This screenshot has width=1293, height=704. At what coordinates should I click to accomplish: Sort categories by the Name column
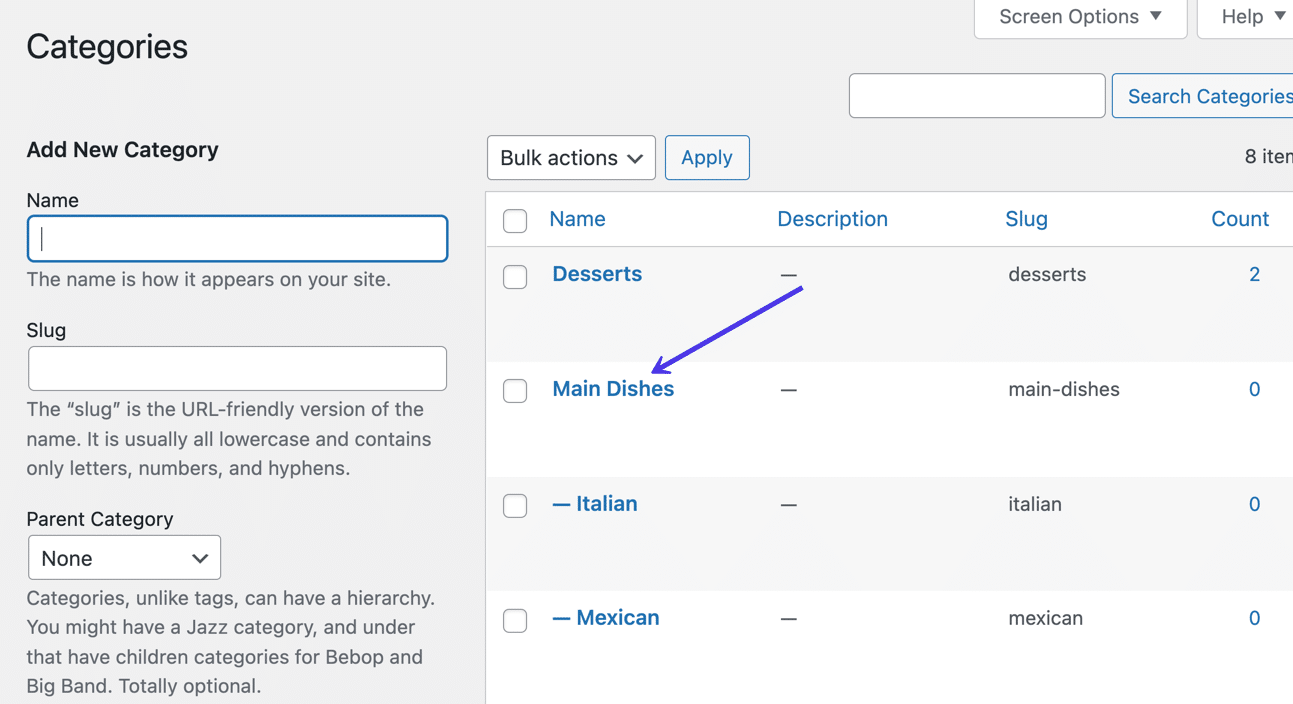(x=576, y=218)
